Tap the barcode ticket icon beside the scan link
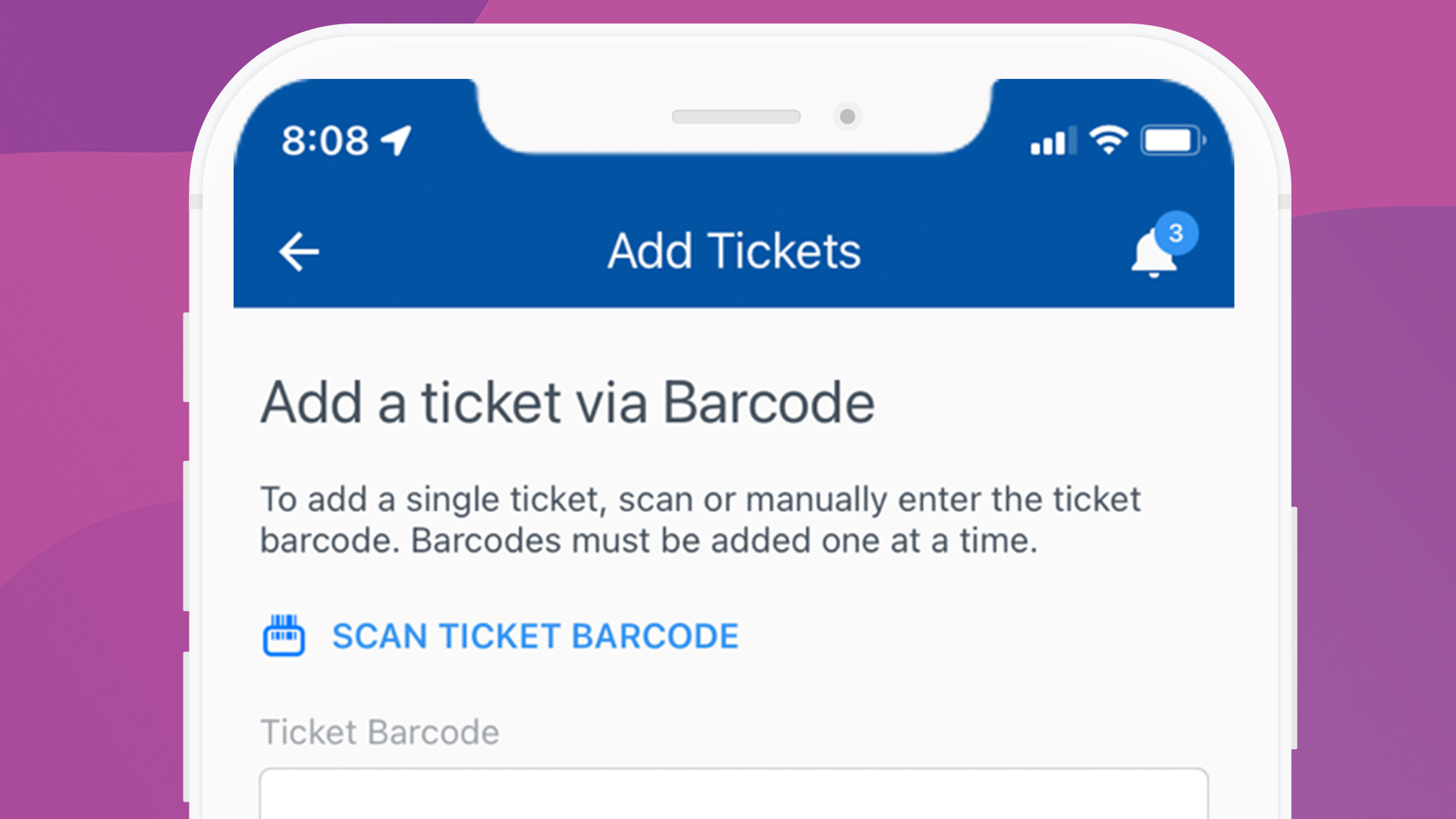This screenshot has height=819, width=1456. click(284, 636)
